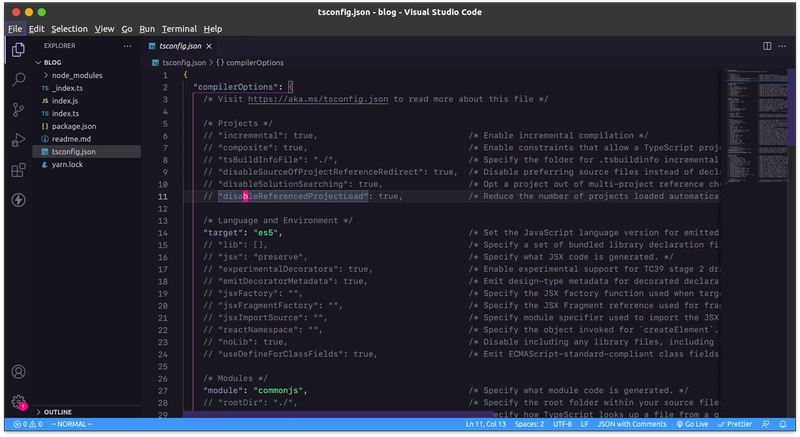
Task: Open the Explorer views and more actions ellipsis
Action: [127, 46]
